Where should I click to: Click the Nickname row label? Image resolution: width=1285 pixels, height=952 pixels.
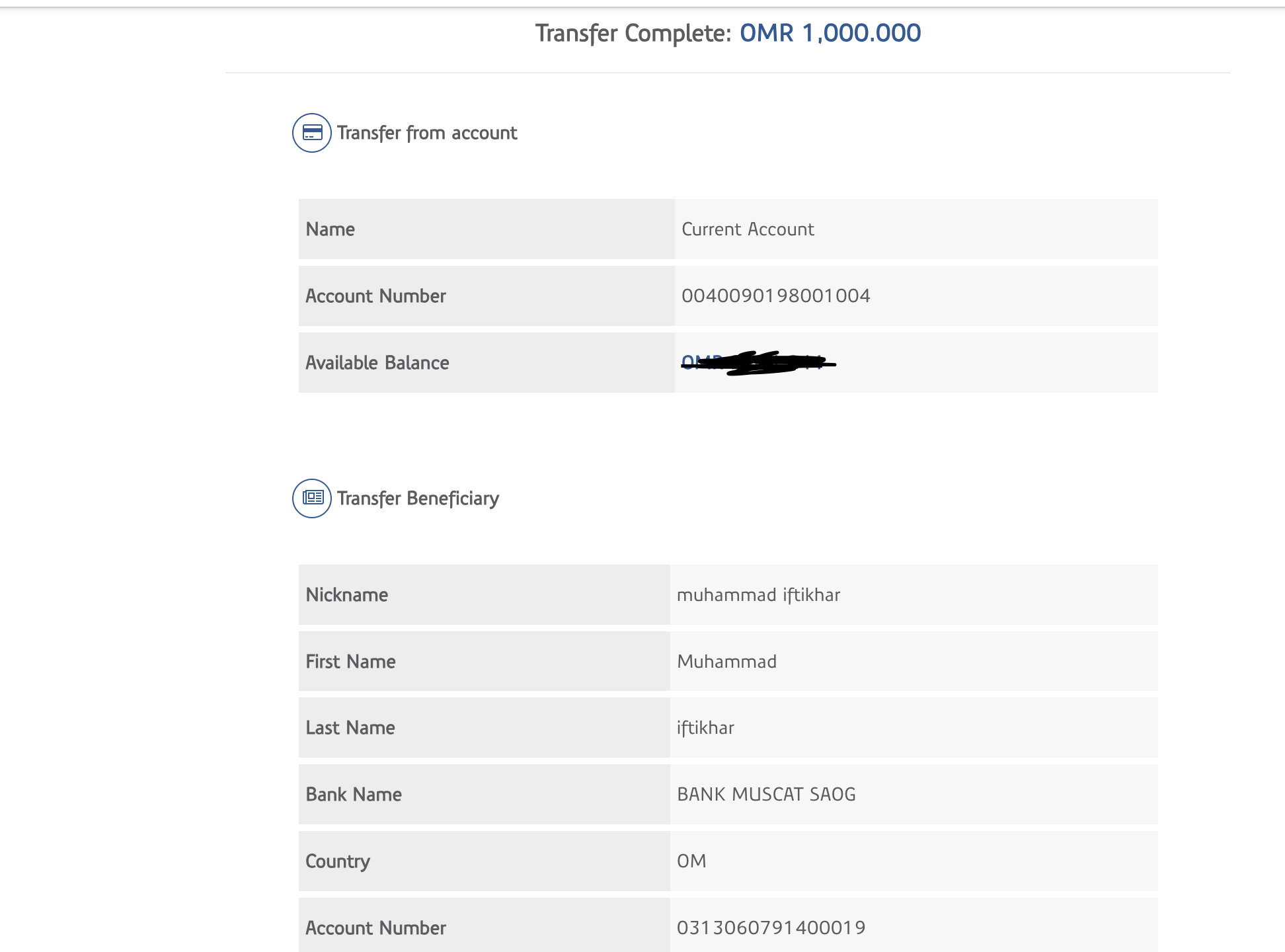(347, 595)
